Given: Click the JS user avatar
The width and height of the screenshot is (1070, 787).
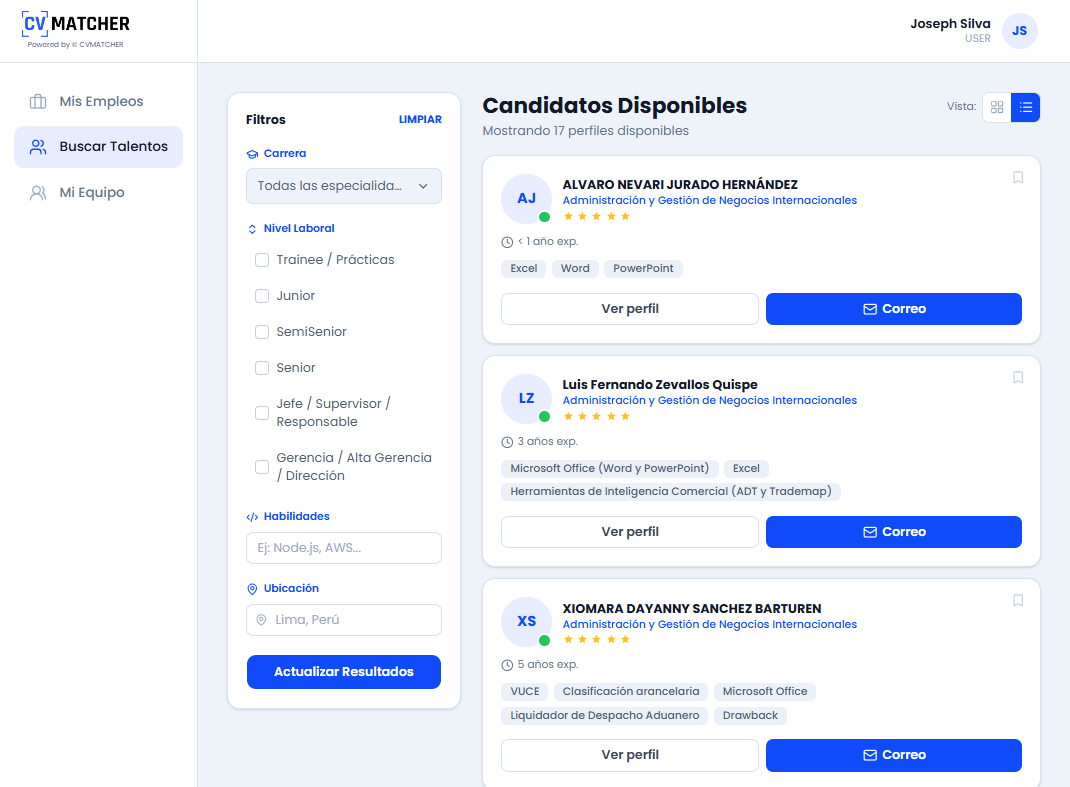Looking at the screenshot, I should click(1020, 31).
